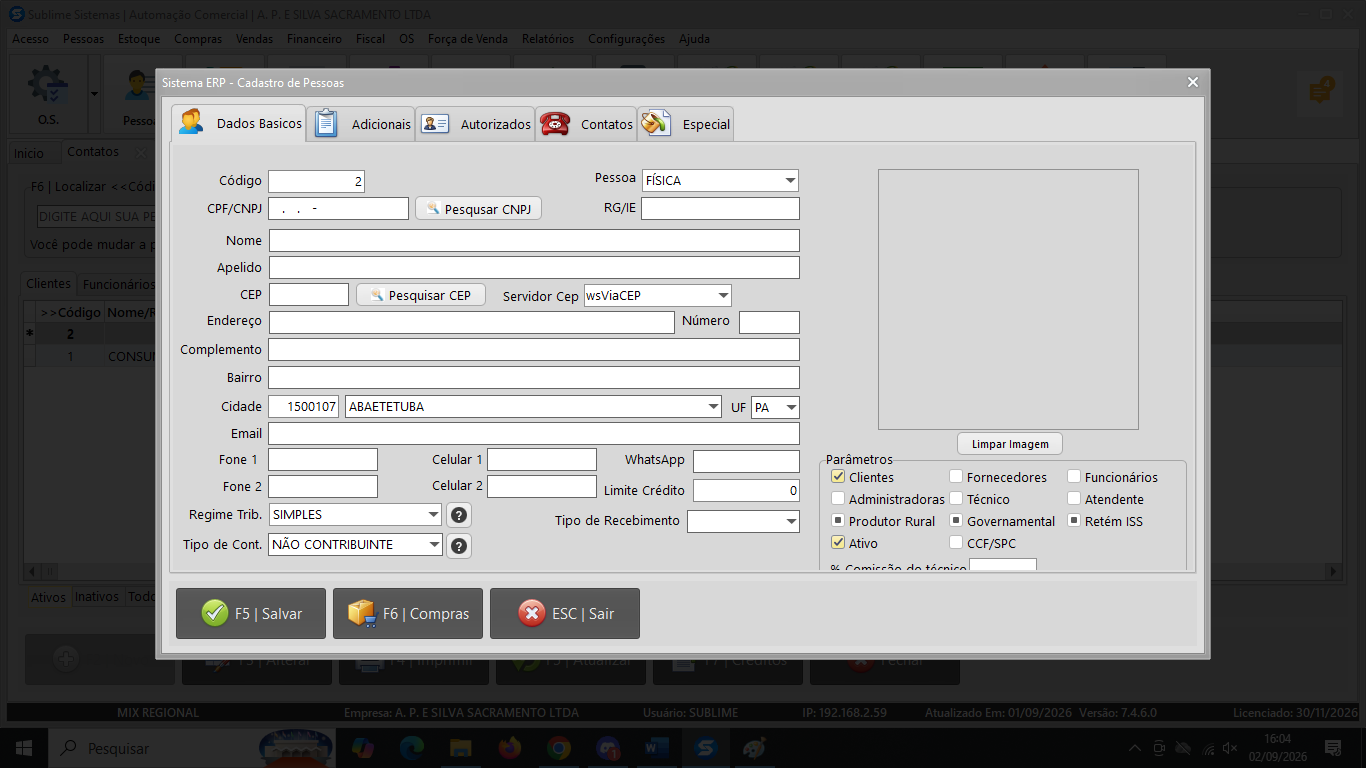Image resolution: width=1366 pixels, height=768 pixels.
Task: Go to the Contatos tab in dialog
Action: [x=586, y=124]
